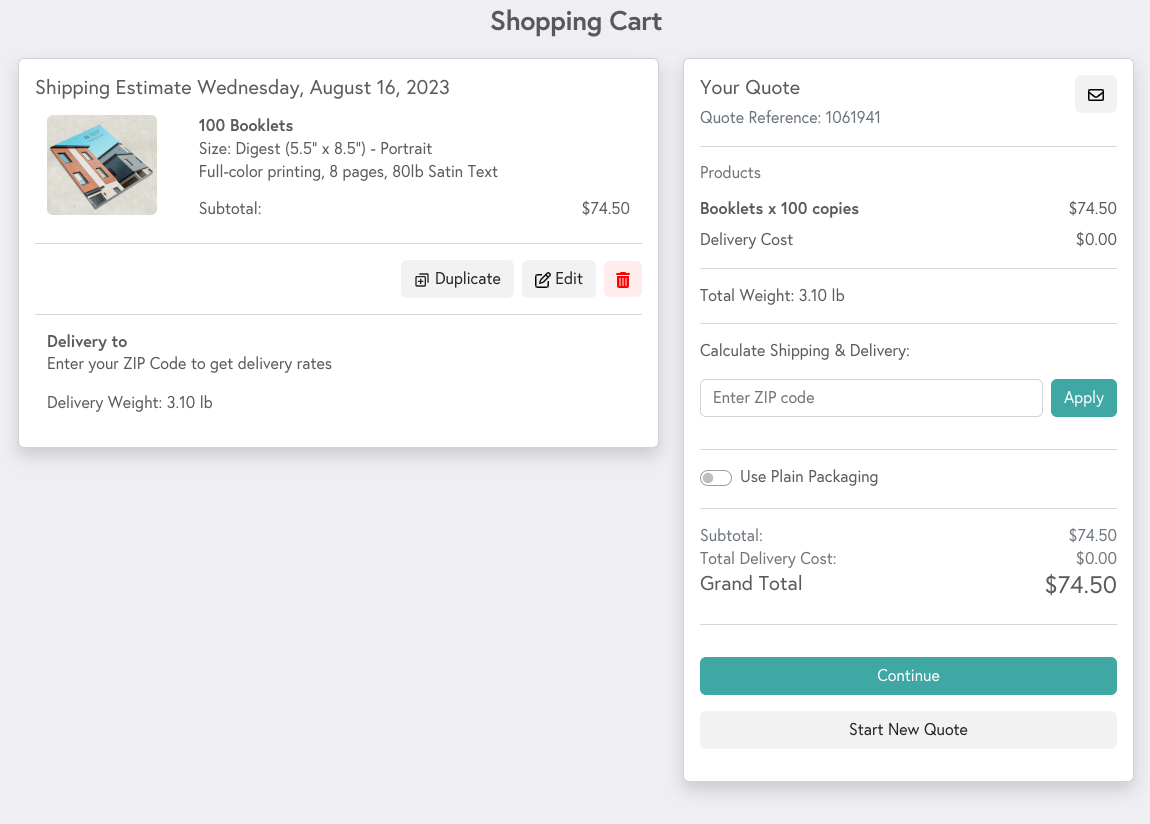1150x824 pixels.
Task: Edit the 100 Booklets order
Action: [558, 279]
